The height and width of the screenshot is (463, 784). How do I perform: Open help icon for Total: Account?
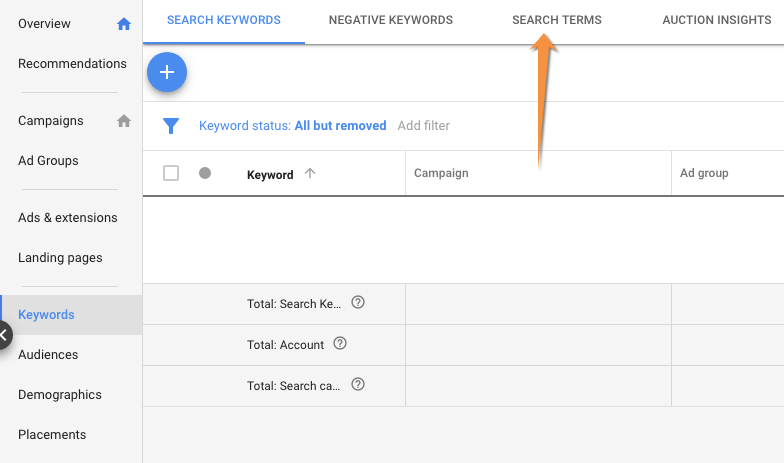(340, 344)
